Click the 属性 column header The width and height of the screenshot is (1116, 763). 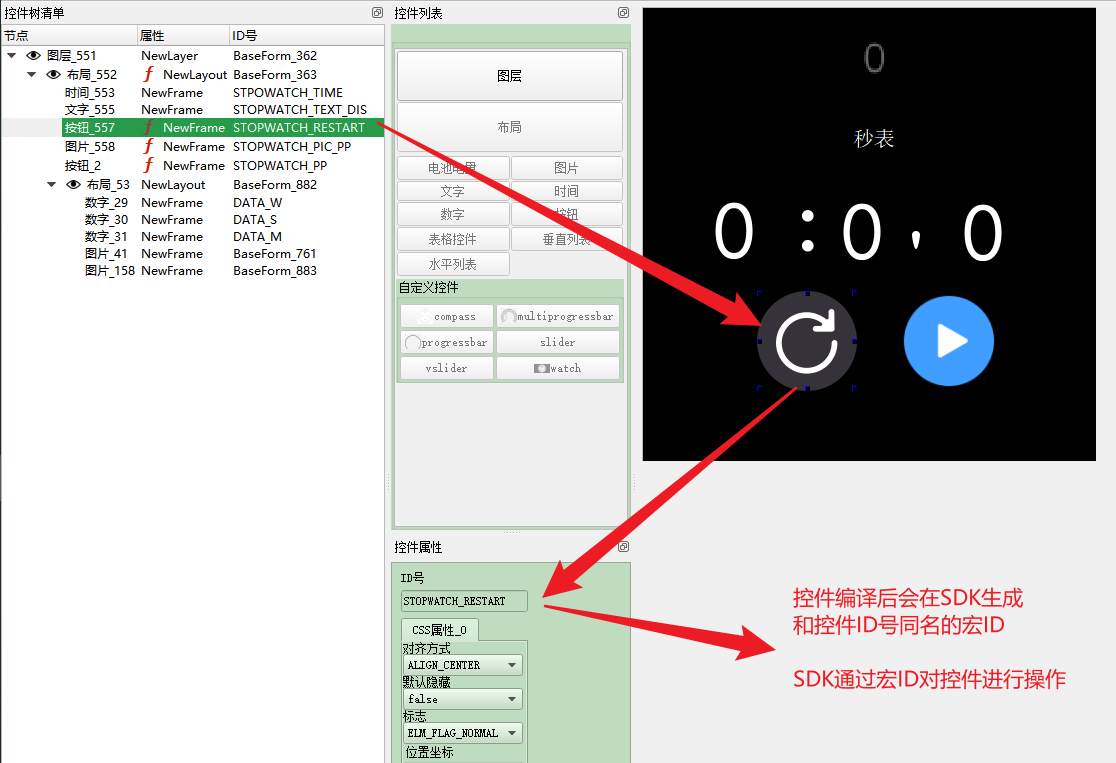tap(183, 36)
